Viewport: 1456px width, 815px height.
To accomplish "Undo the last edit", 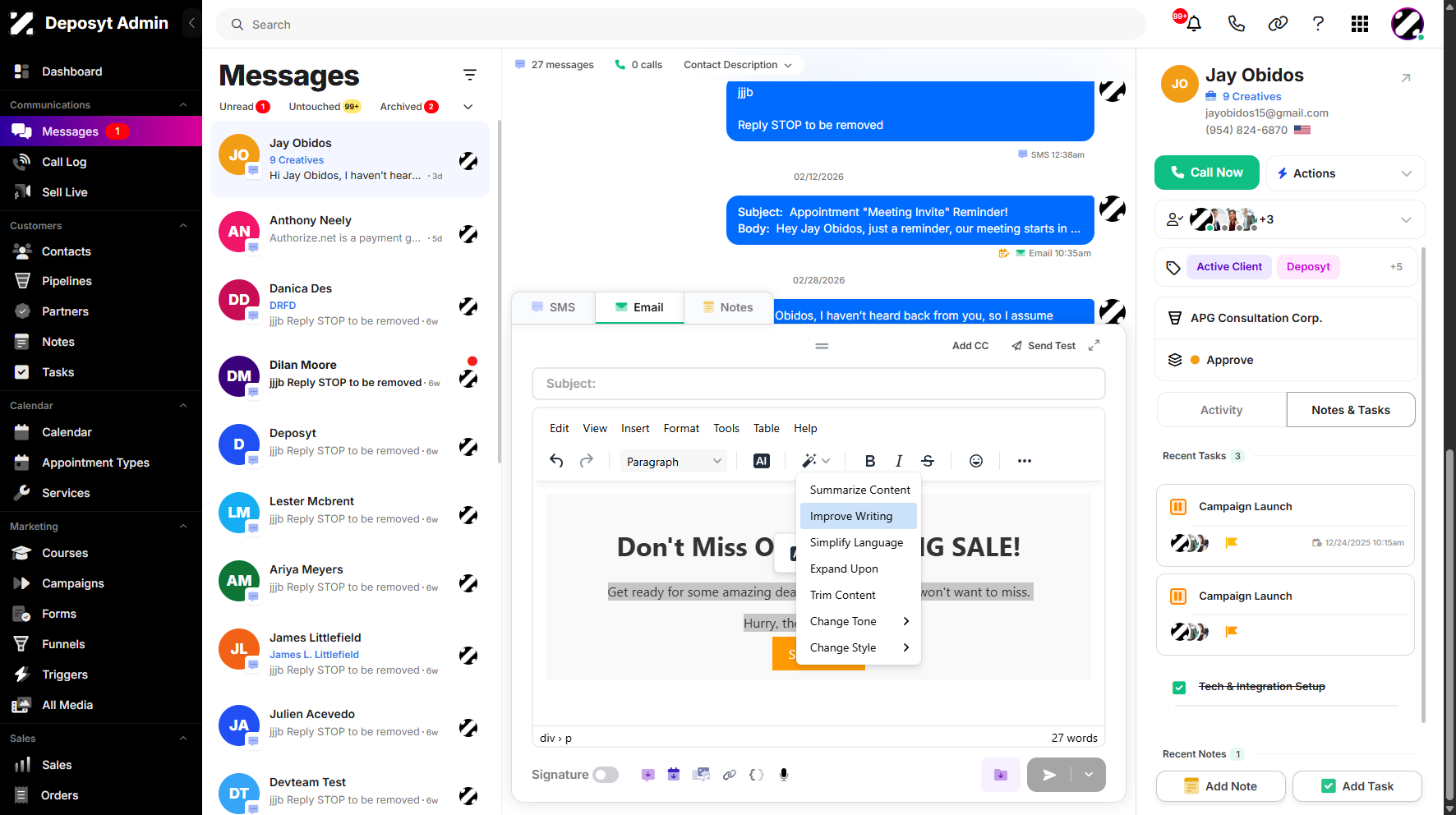I will (x=556, y=461).
